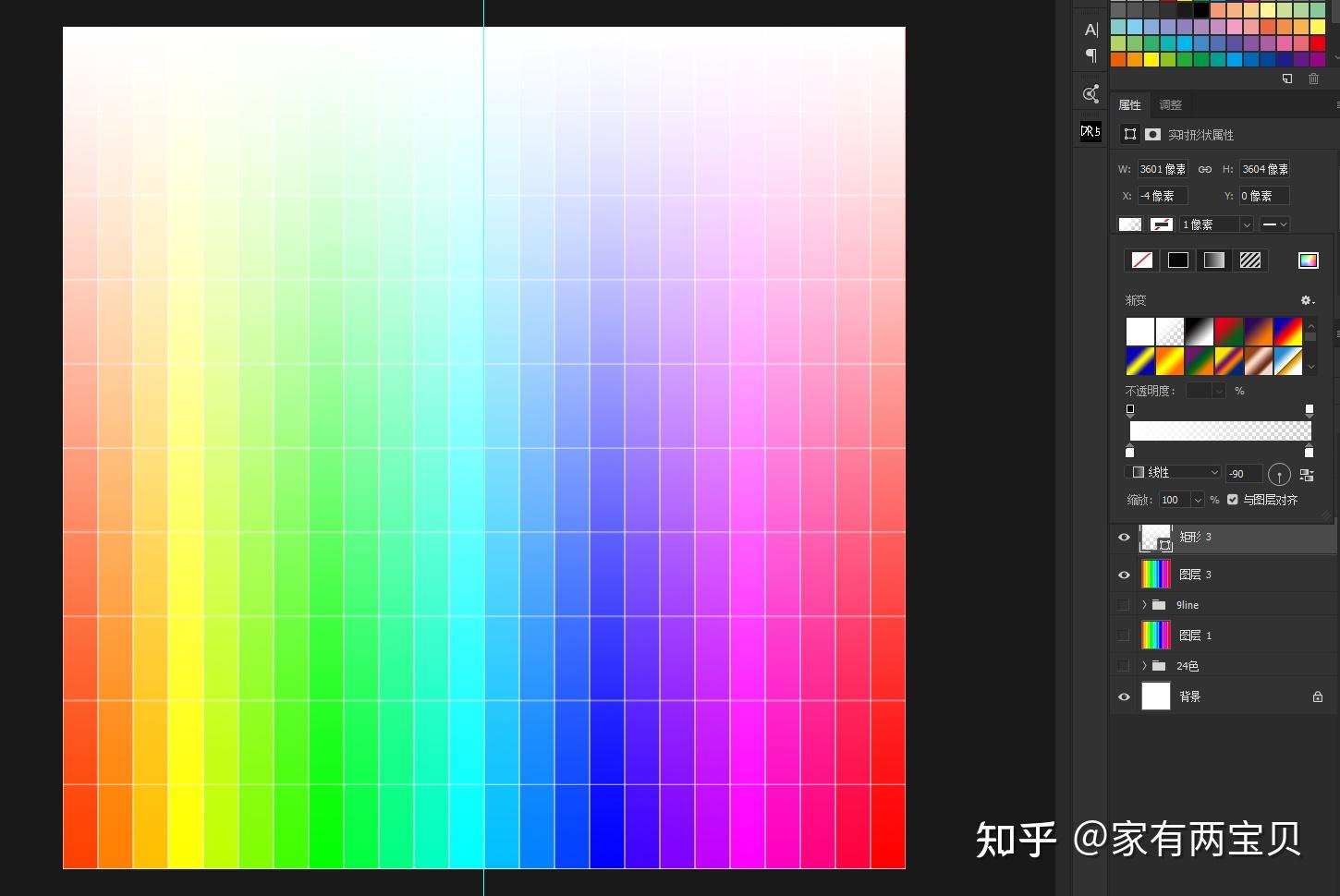The height and width of the screenshot is (896, 1340).
Task: Open gradient presets gear menu
Action: (x=1307, y=300)
